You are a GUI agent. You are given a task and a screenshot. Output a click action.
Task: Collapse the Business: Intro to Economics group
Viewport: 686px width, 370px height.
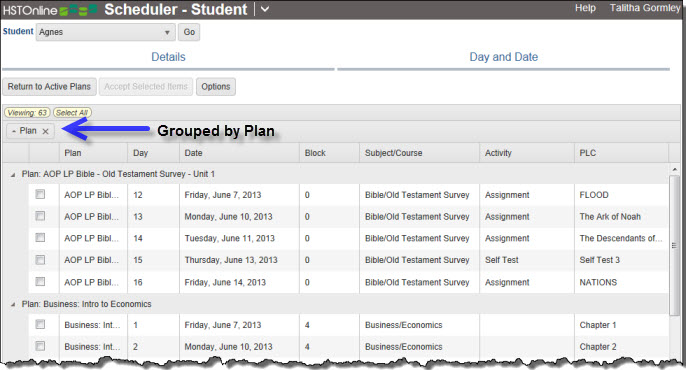(x=13, y=304)
